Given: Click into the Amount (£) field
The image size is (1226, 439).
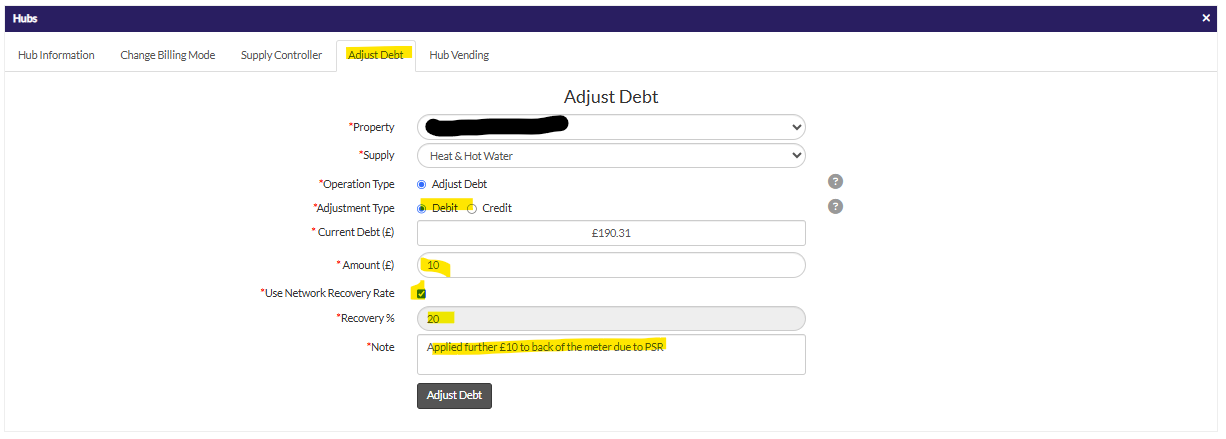Looking at the screenshot, I should tap(611, 265).
